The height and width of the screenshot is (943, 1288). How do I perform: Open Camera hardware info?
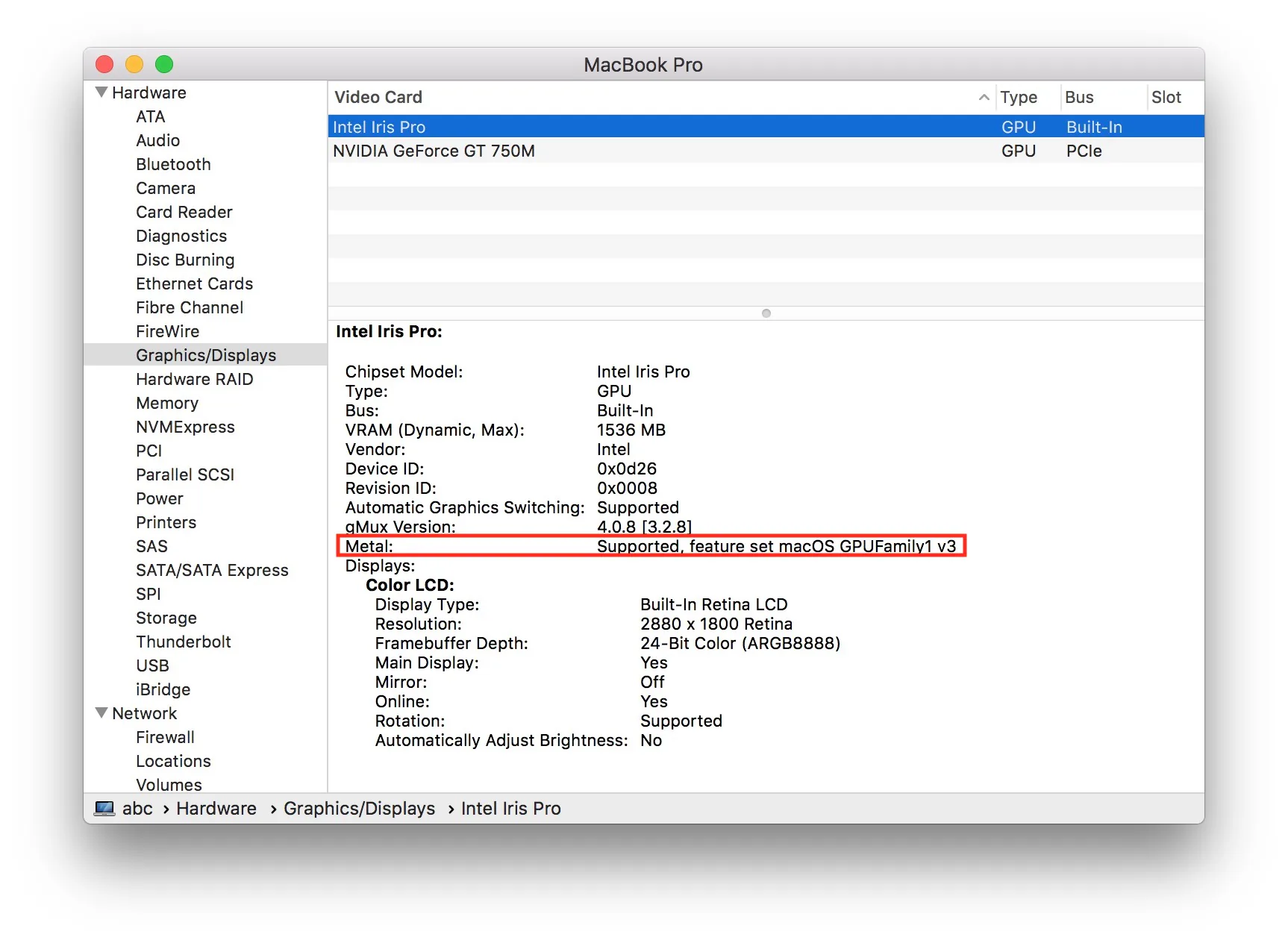click(x=166, y=188)
